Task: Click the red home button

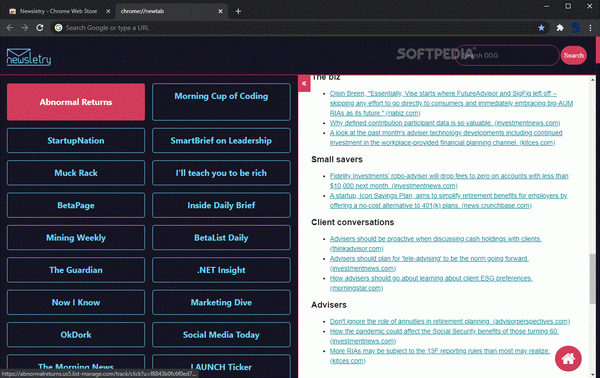Action: 568,358
